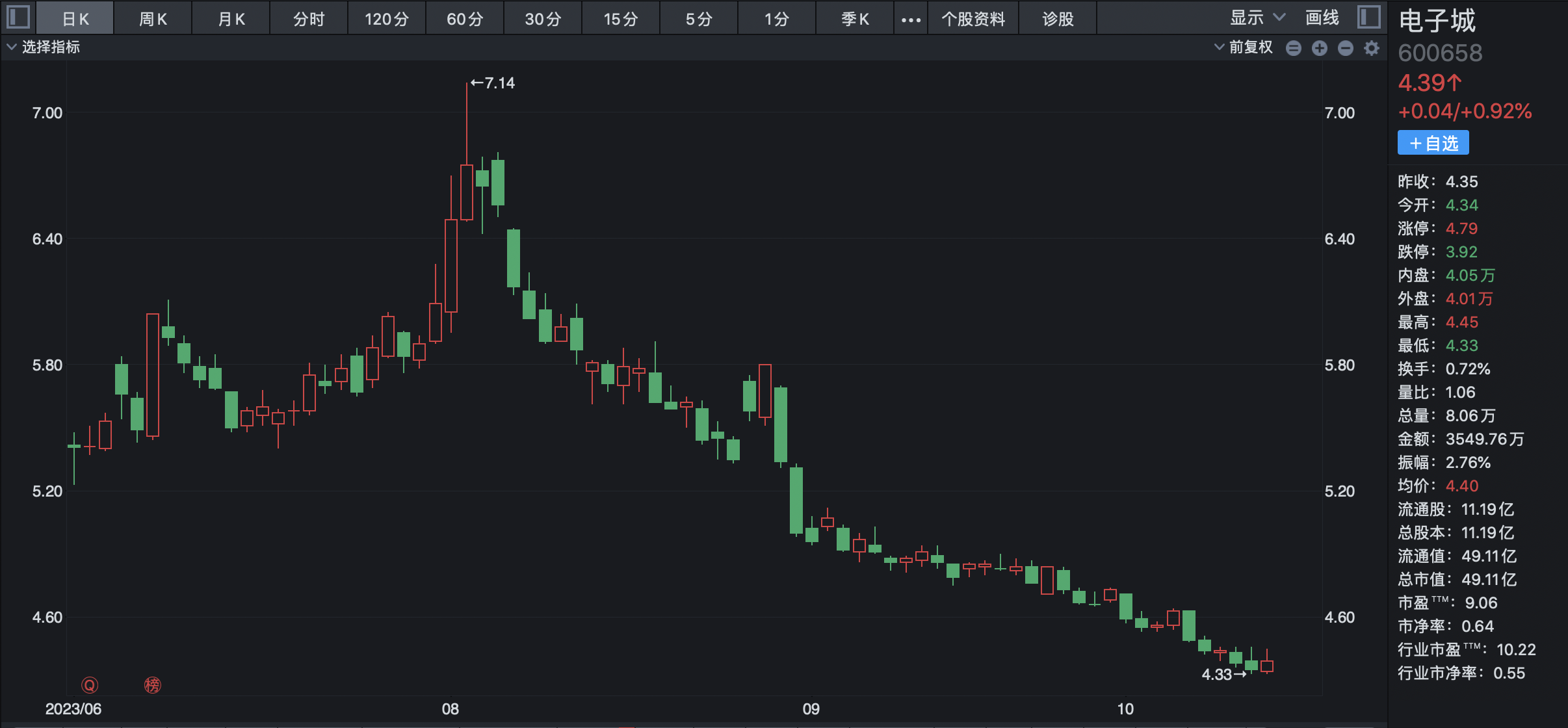Click the last minus icon before the gear
Screen dimensions: 1568x728
click(x=1346, y=48)
